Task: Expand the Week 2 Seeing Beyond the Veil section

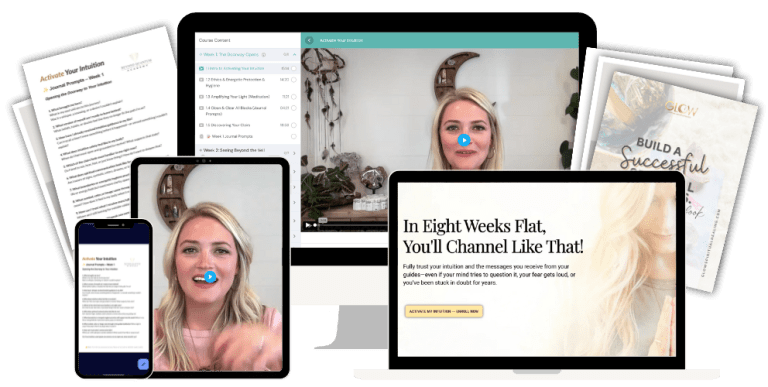Action: (294, 153)
